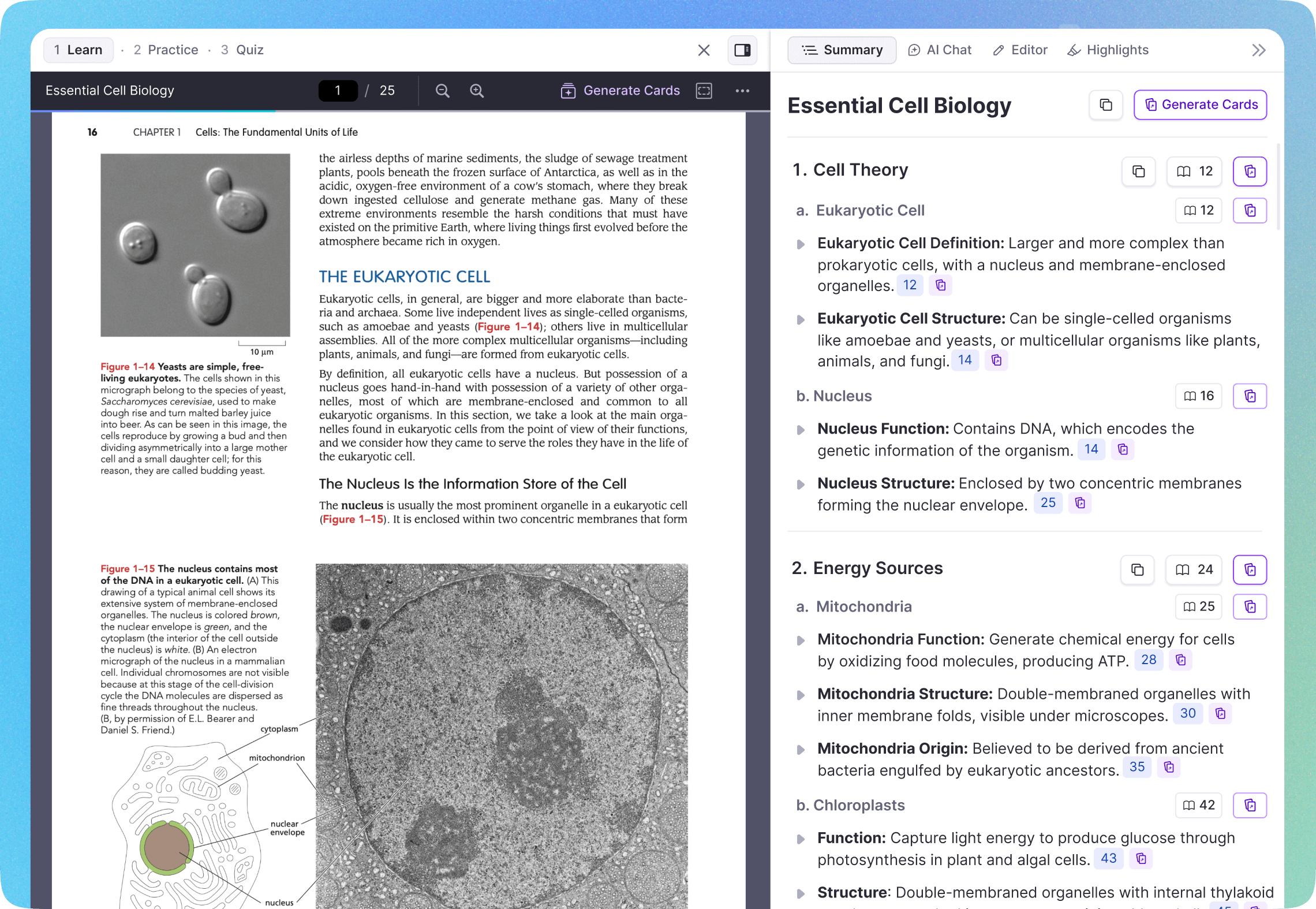Zoom in on the PDF page
This screenshot has width=1316, height=909.
(x=477, y=91)
